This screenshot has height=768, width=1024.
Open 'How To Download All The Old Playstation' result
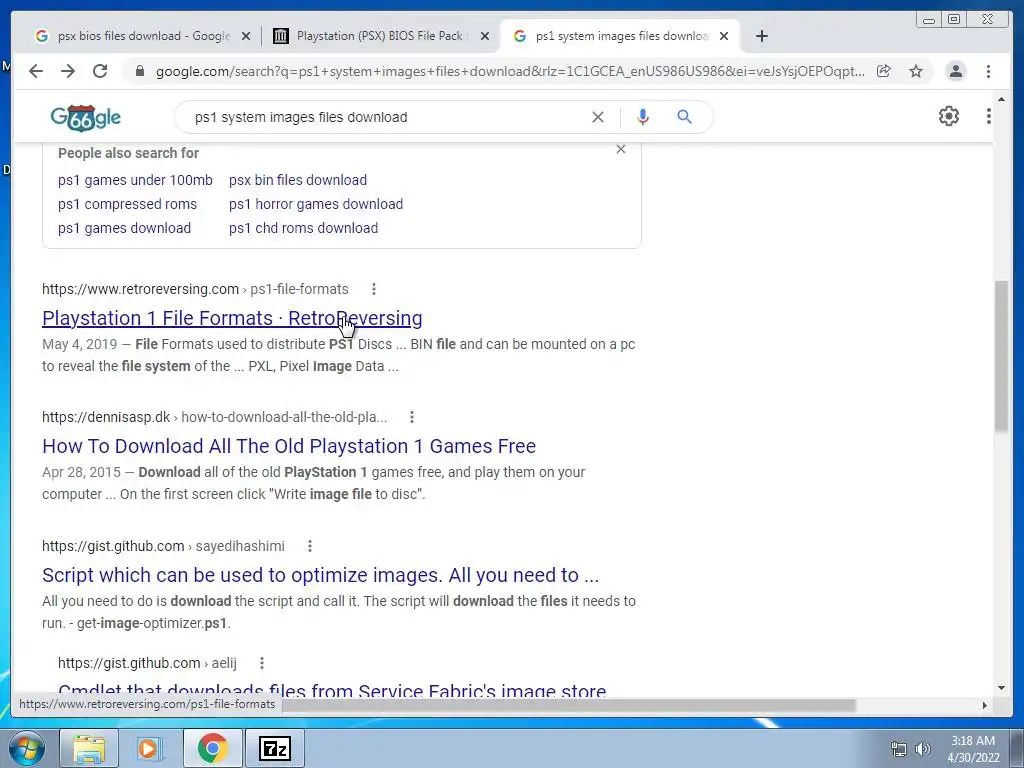coord(289,446)
